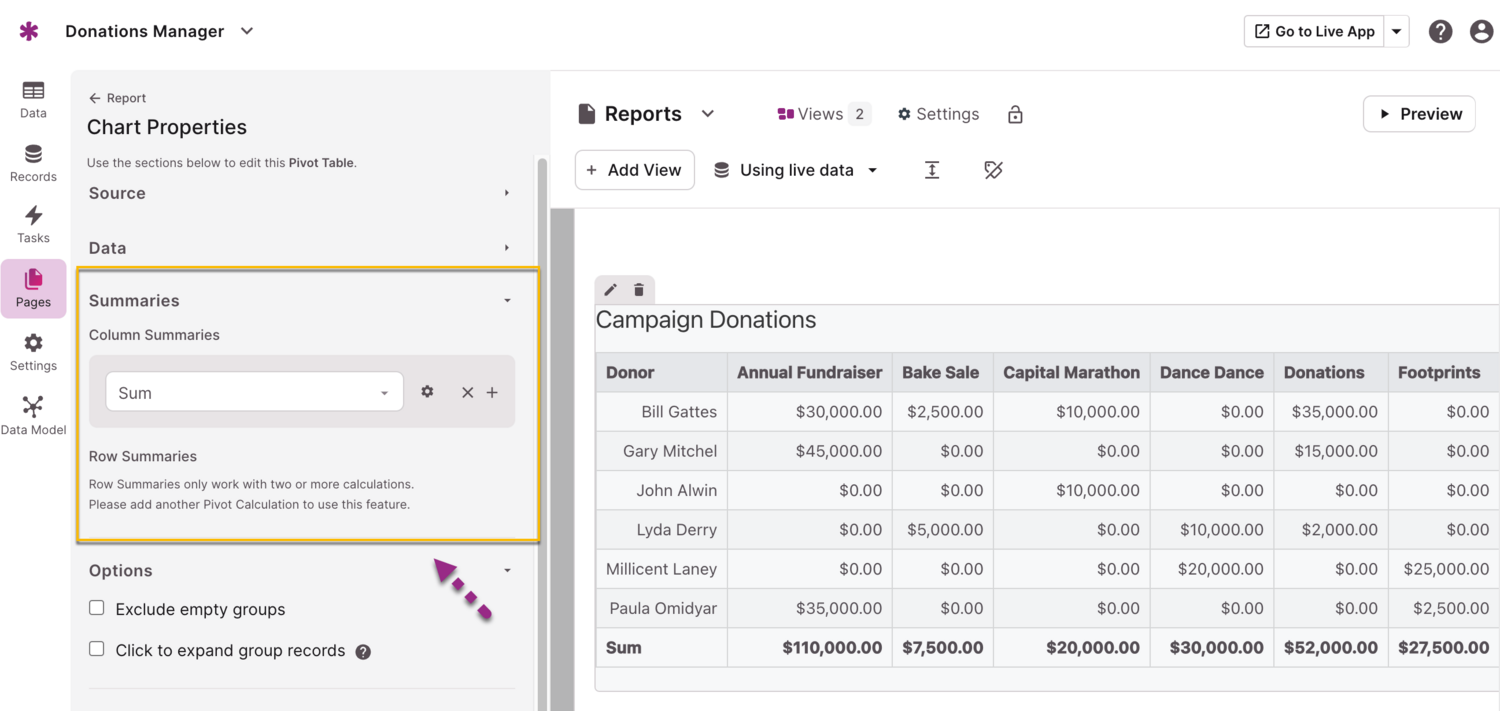Delete the pivot table with trash icon
The image size is (1500, 711).
click(639, 290)
